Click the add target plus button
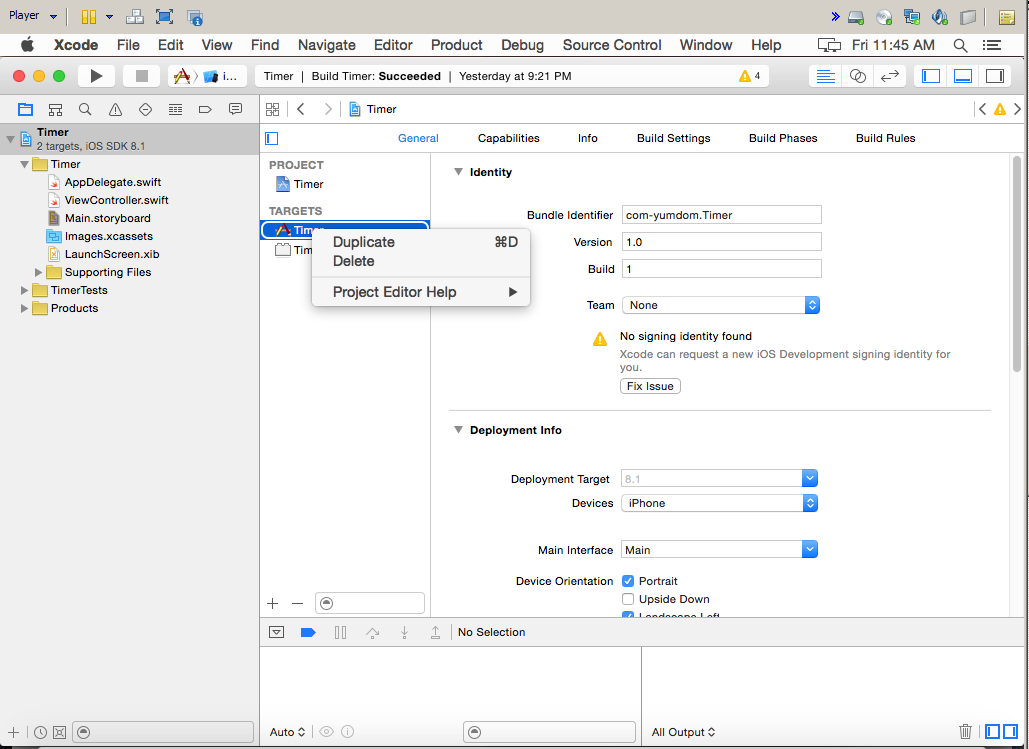 [x=273, y=604]
